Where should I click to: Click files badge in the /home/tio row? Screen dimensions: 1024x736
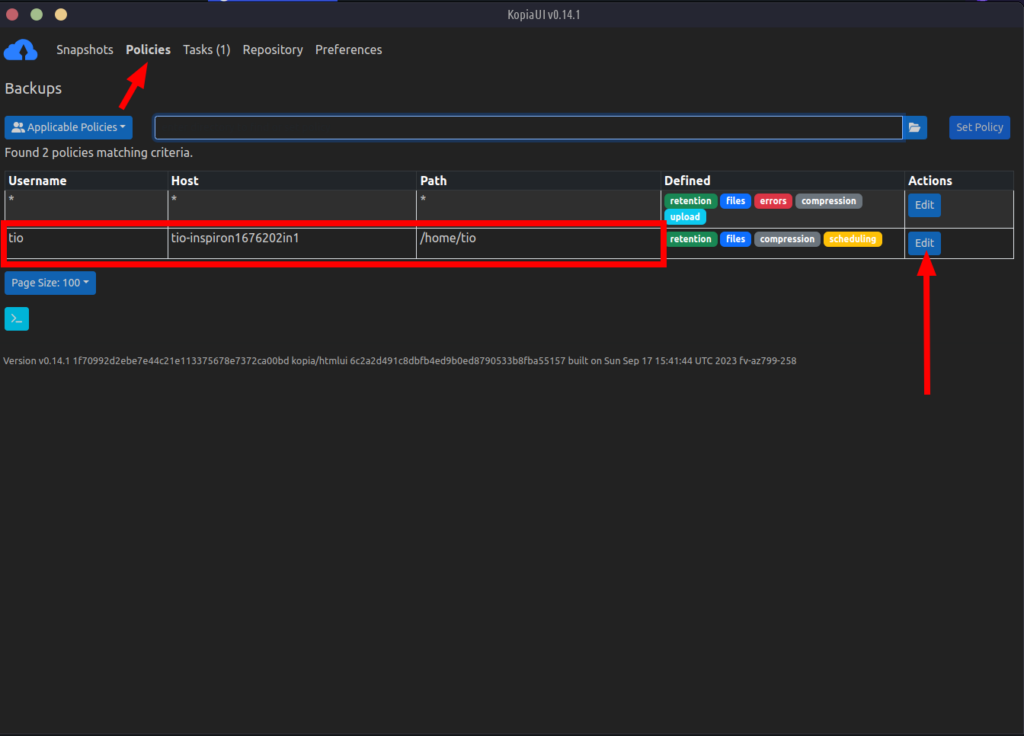tap(735, 239)
